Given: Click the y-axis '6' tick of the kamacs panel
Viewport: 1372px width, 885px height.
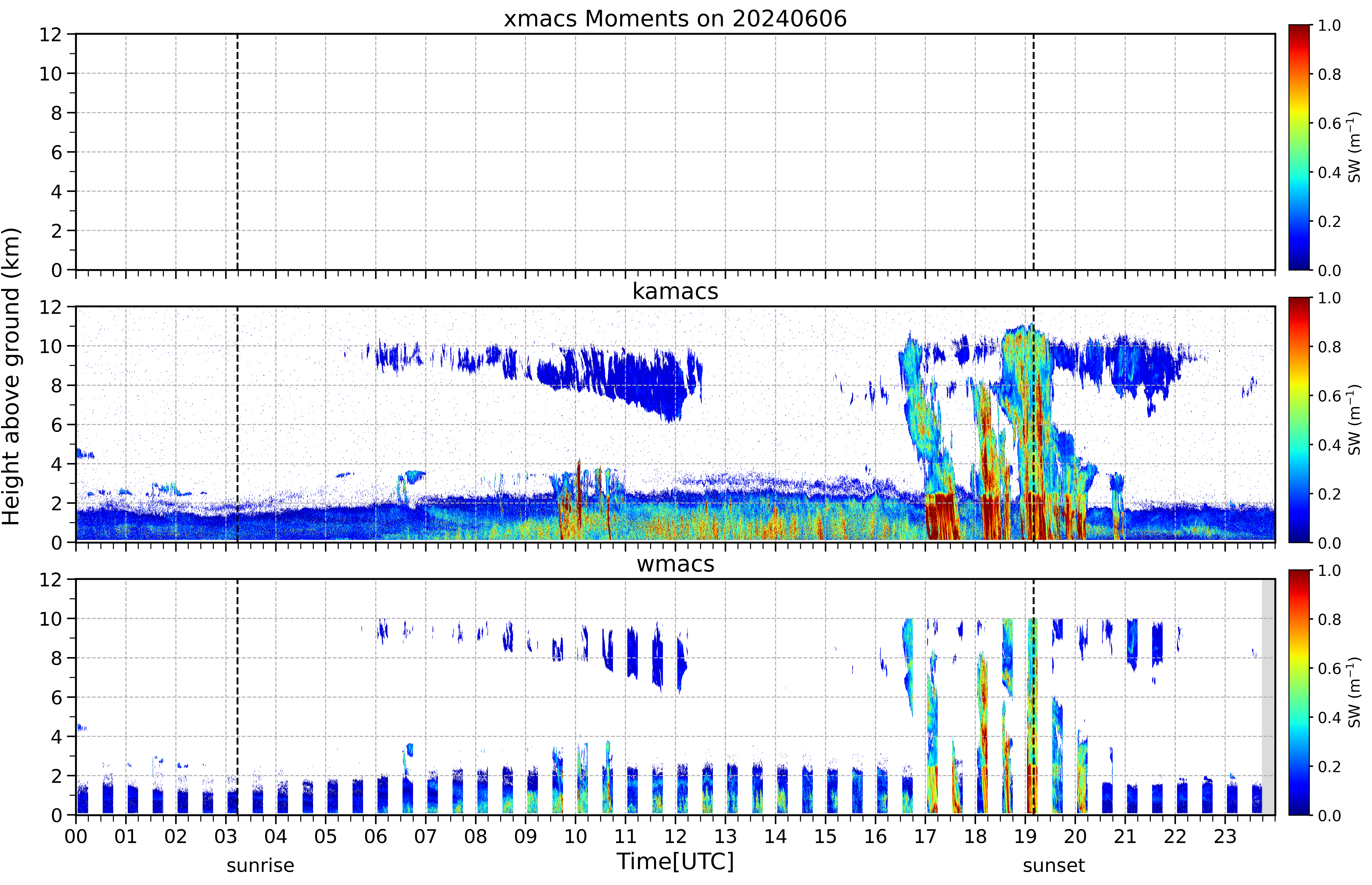Looking at the screenshot, I should [56, 425].
